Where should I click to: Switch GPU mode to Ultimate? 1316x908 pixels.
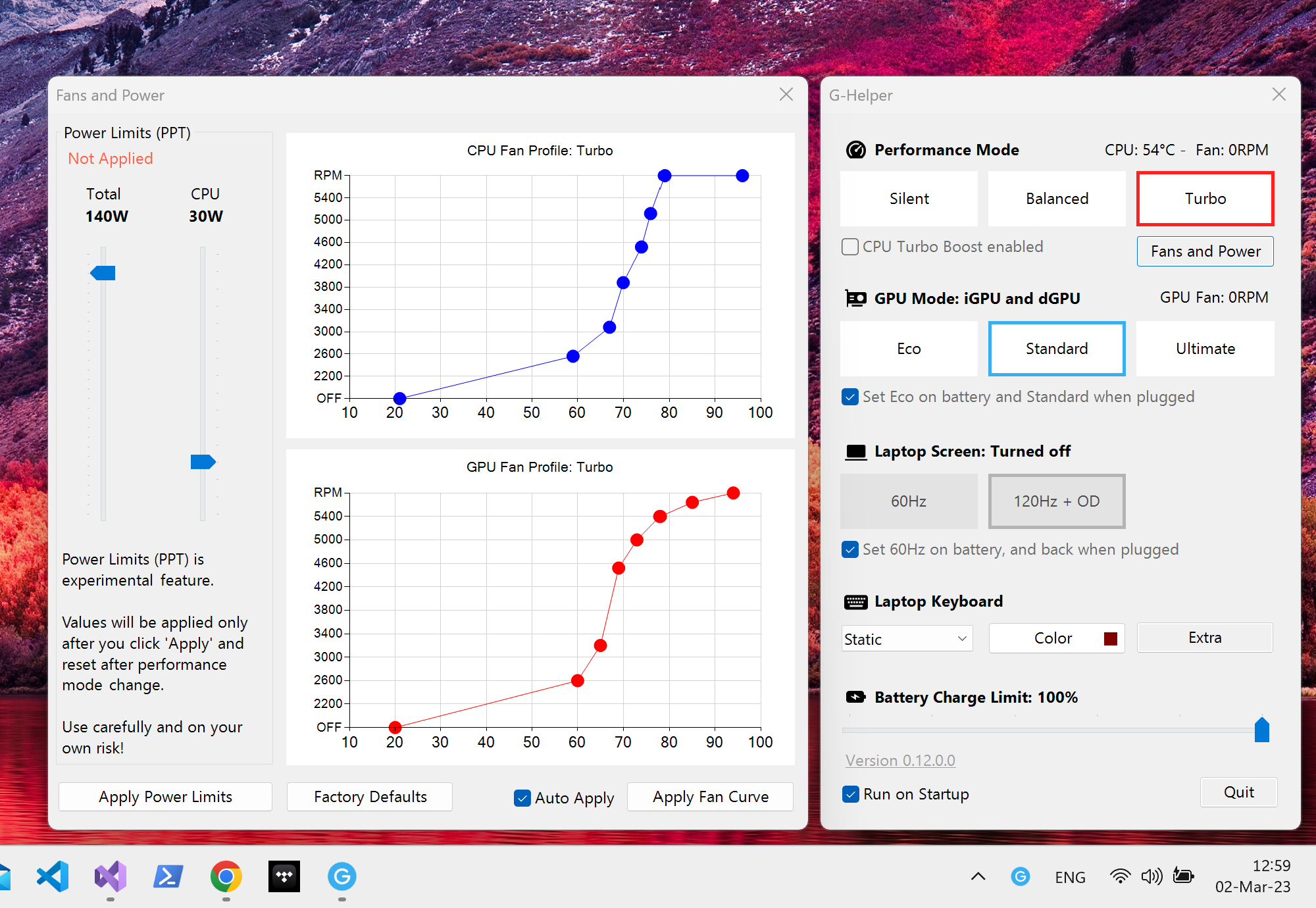pos(1205,349)
